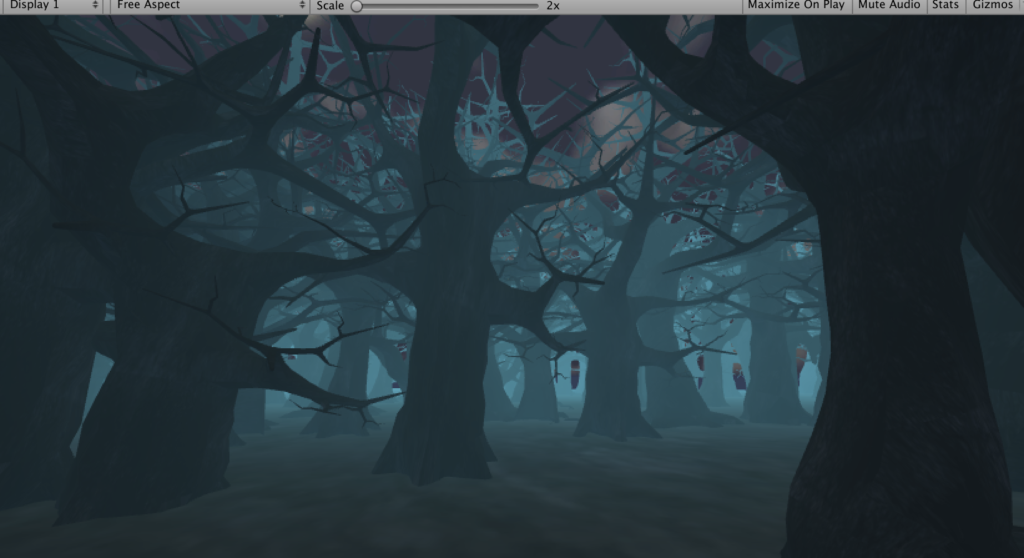Open the Free Aspect ratio dropdown
1024x558 pixels.
(x=210, y=5)
